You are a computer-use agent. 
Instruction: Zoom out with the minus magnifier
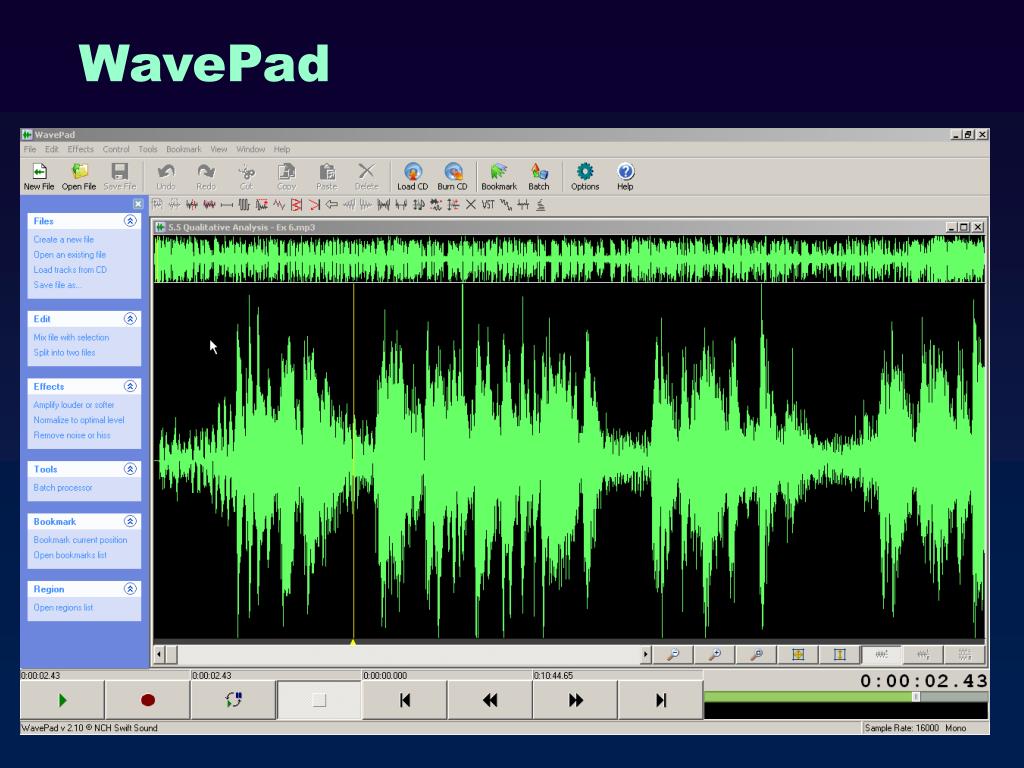(x=673, y=654)
